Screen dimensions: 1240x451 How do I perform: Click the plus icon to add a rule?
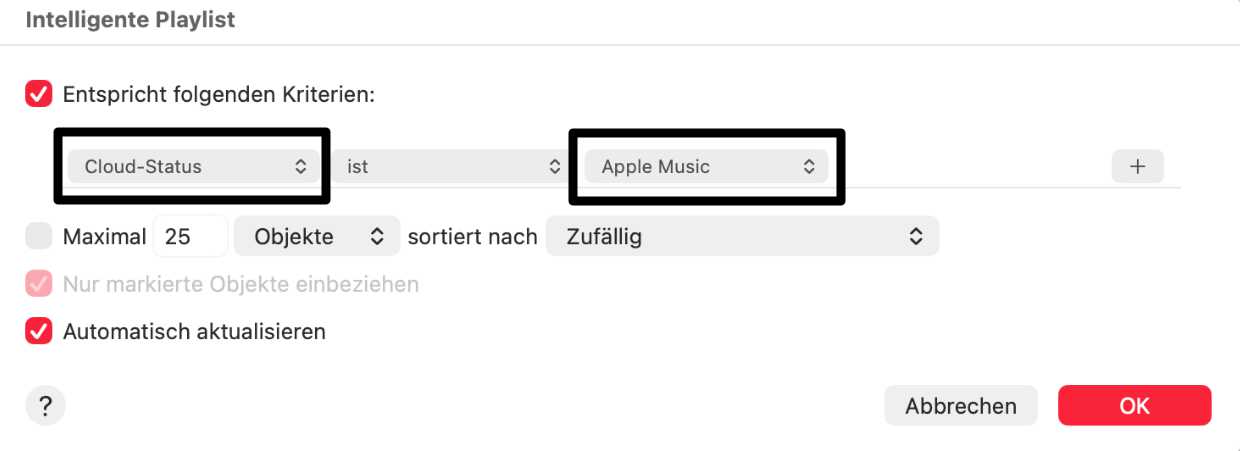point(1137,167)
